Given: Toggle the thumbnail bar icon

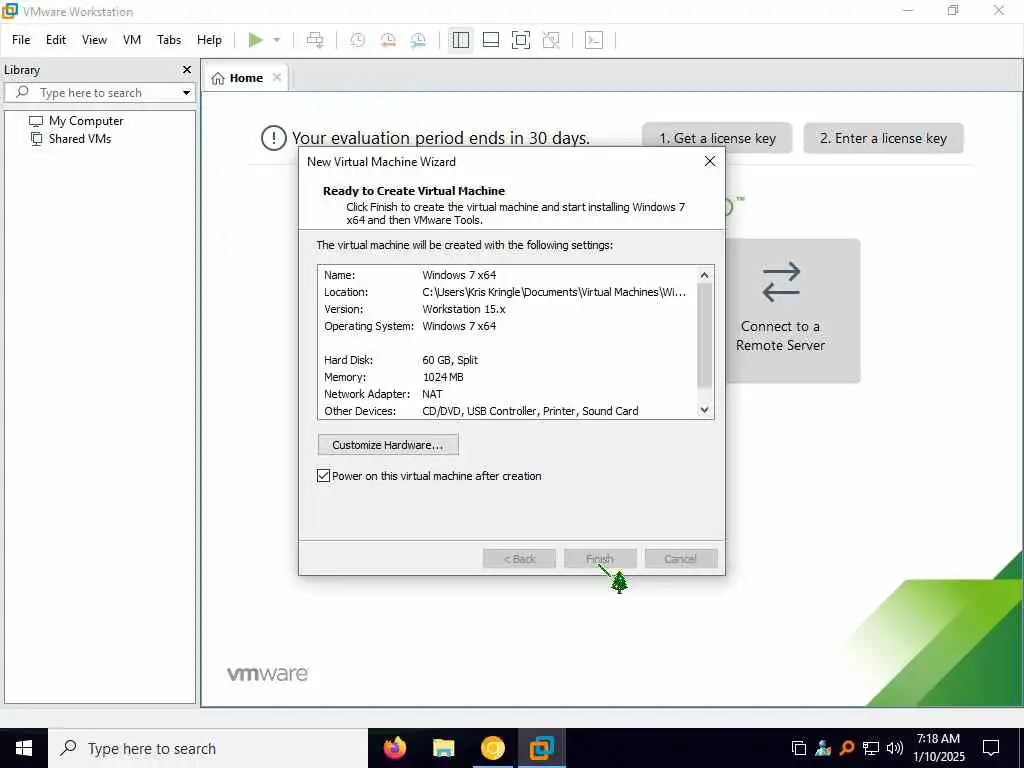Looking at the screenshot, I should pos(490,40).
